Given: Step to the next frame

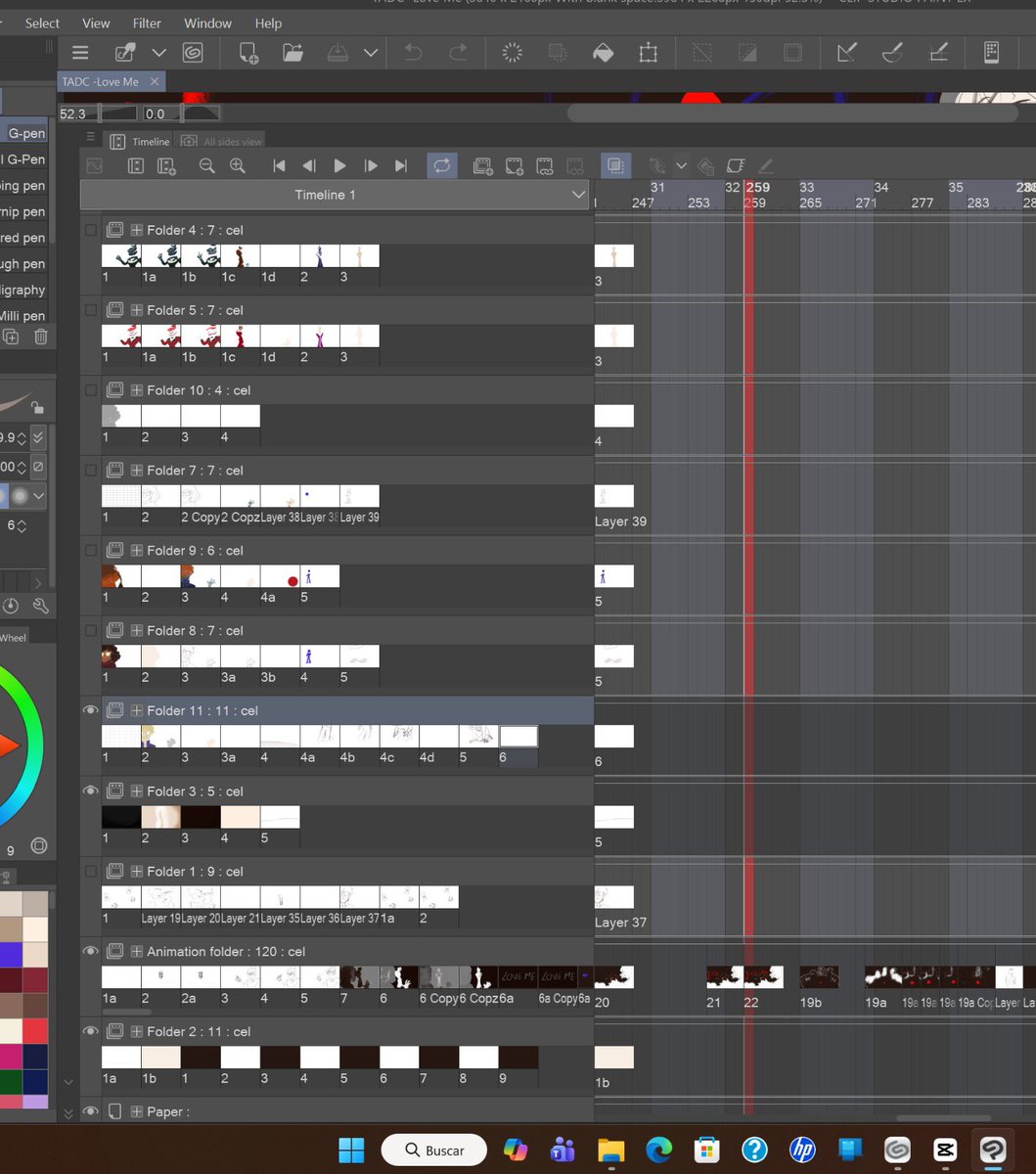Looking at the screenshot, I should pyautogui.click(x=371, y=166).
